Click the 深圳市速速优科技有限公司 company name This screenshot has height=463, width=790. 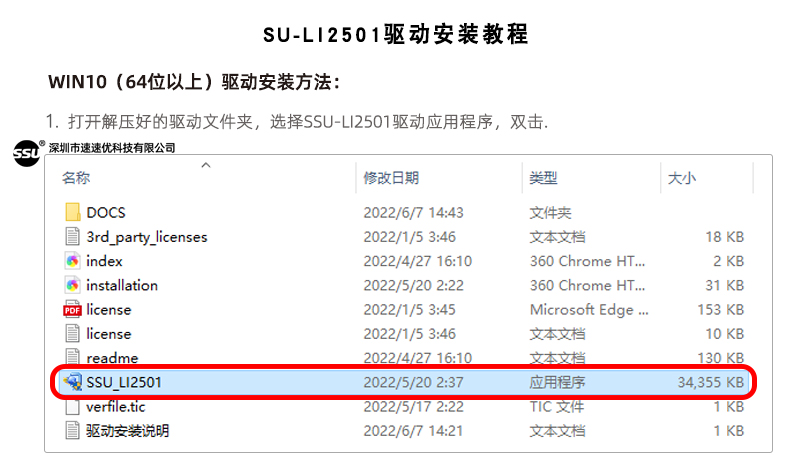pyautogui.click(x=112, y=148)
